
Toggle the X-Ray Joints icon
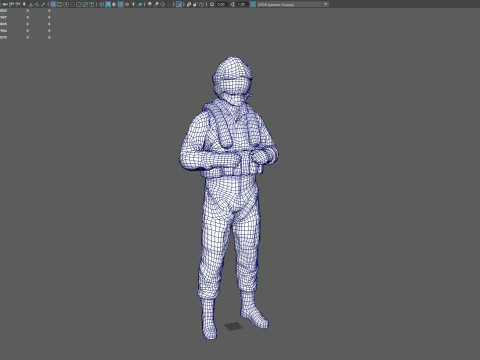[201, 4]
